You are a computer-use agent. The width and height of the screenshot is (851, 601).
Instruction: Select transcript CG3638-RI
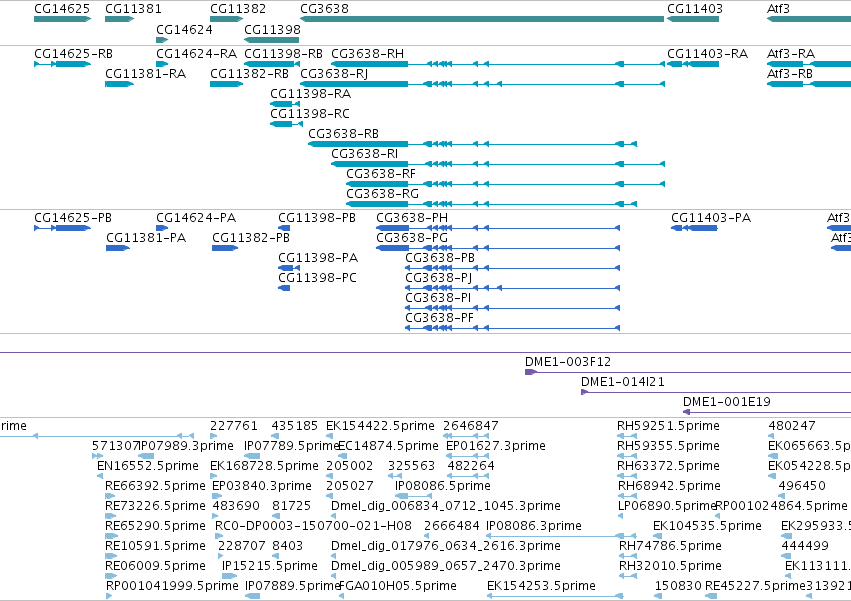coord(364,154)
